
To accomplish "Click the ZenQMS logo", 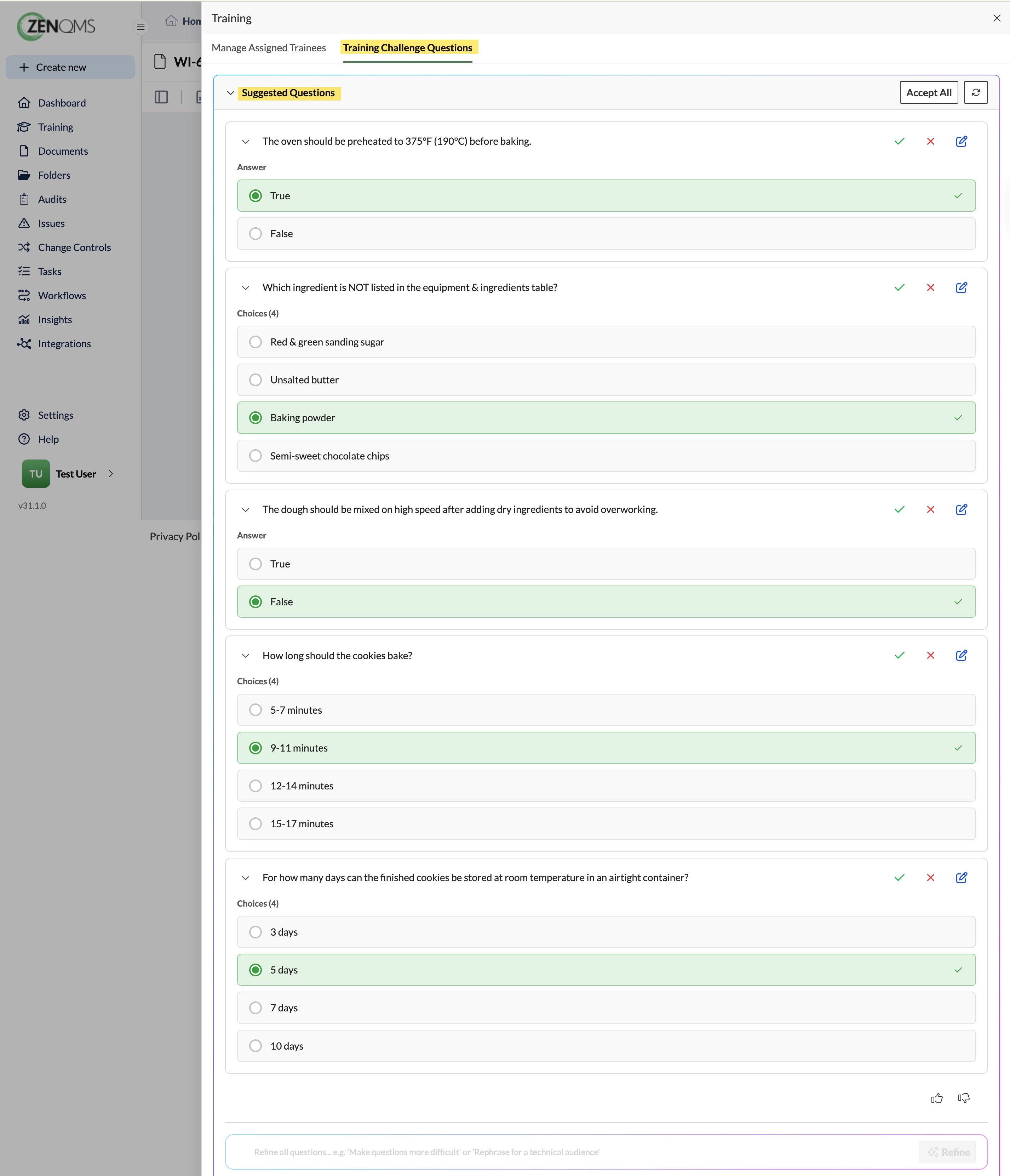I will [x=56, y=27].
